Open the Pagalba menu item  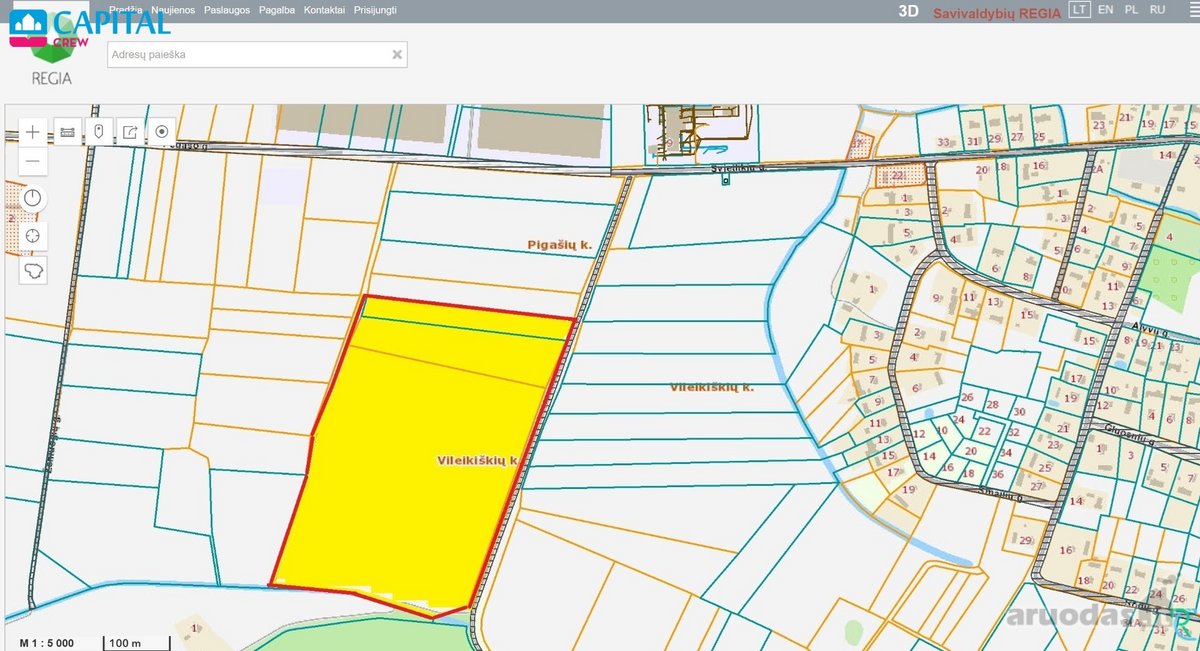tap(277, 10)
